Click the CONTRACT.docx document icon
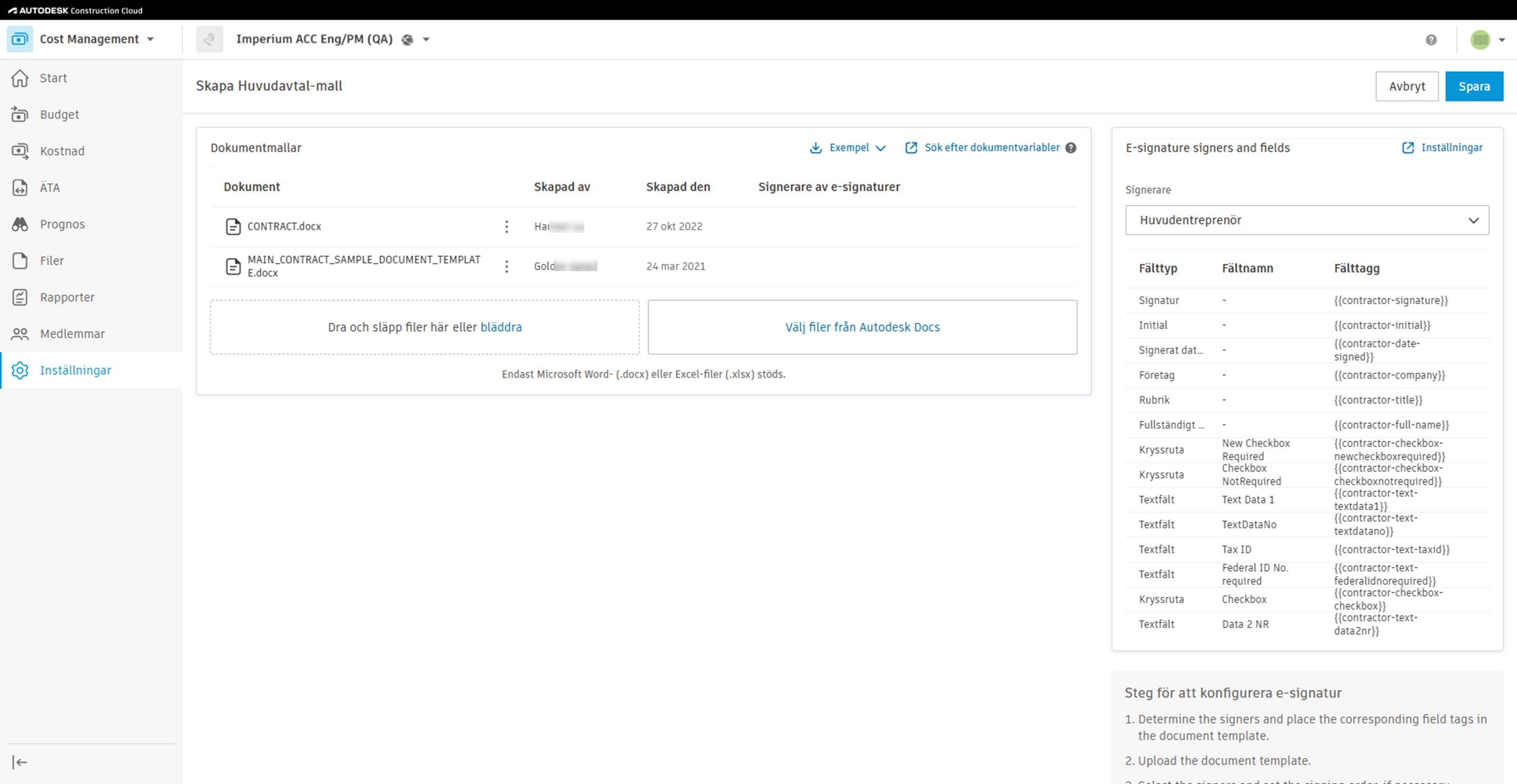This screenshot has height=784, width=1517. (x=233, y=226)
